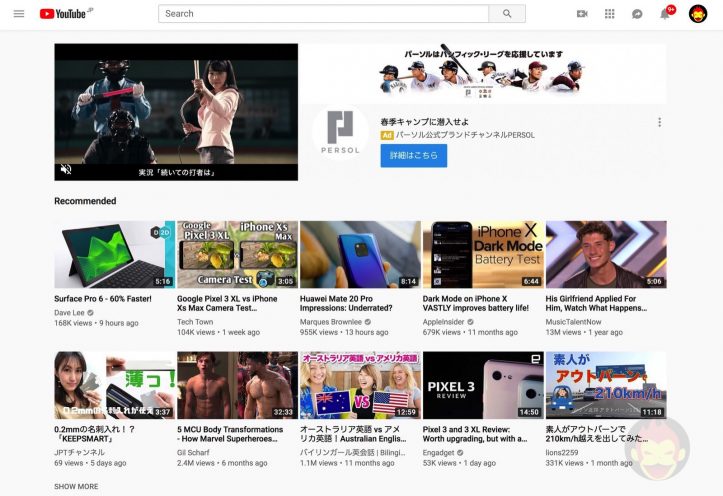Viewport: 723px width, 496px height.
Task: Open Huawei Mate 20 Pro thumbnail
Action: coord(361,254)
